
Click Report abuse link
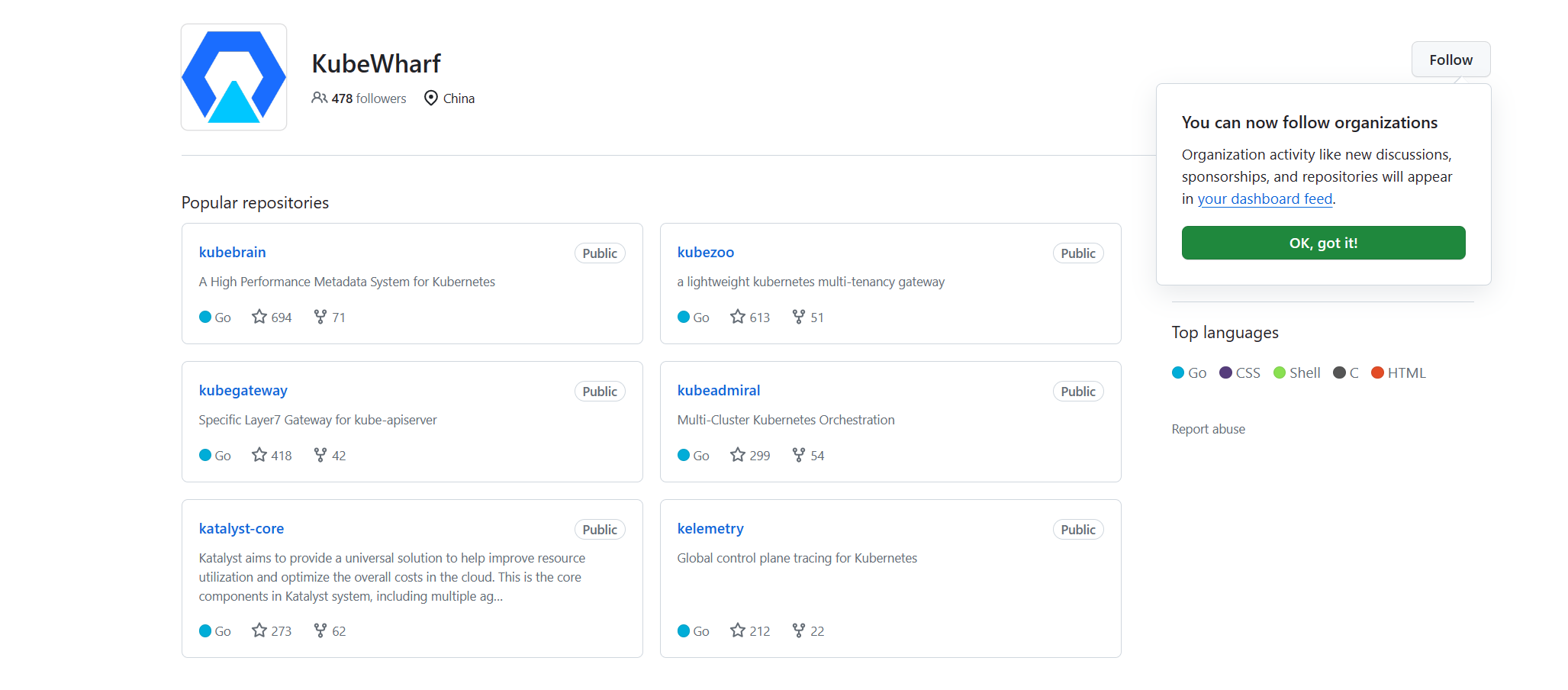click(1208, 430)
